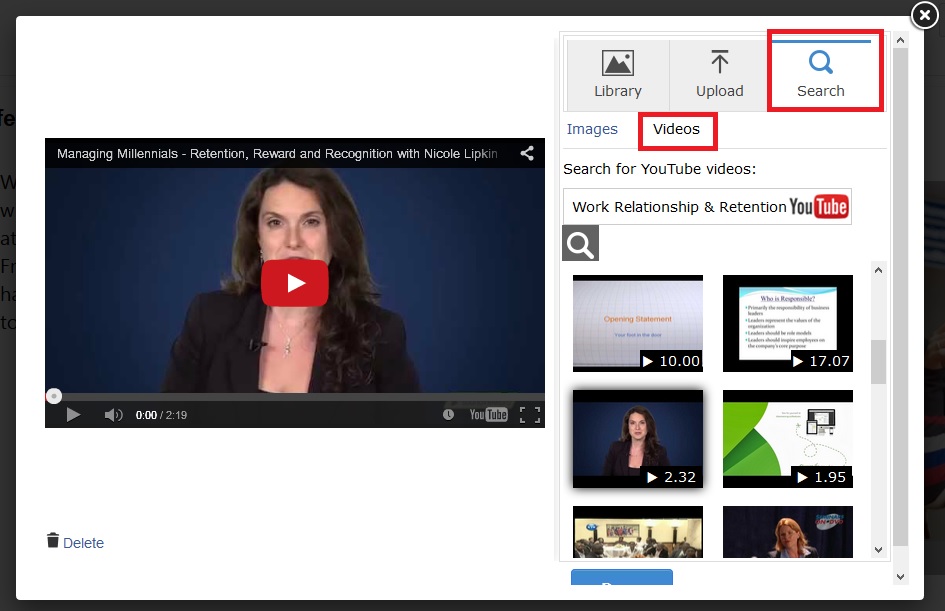Viewport: 945px width, 611px height.
Task: Switch to the Images sub-tab
Action: (x=592, y=129)
